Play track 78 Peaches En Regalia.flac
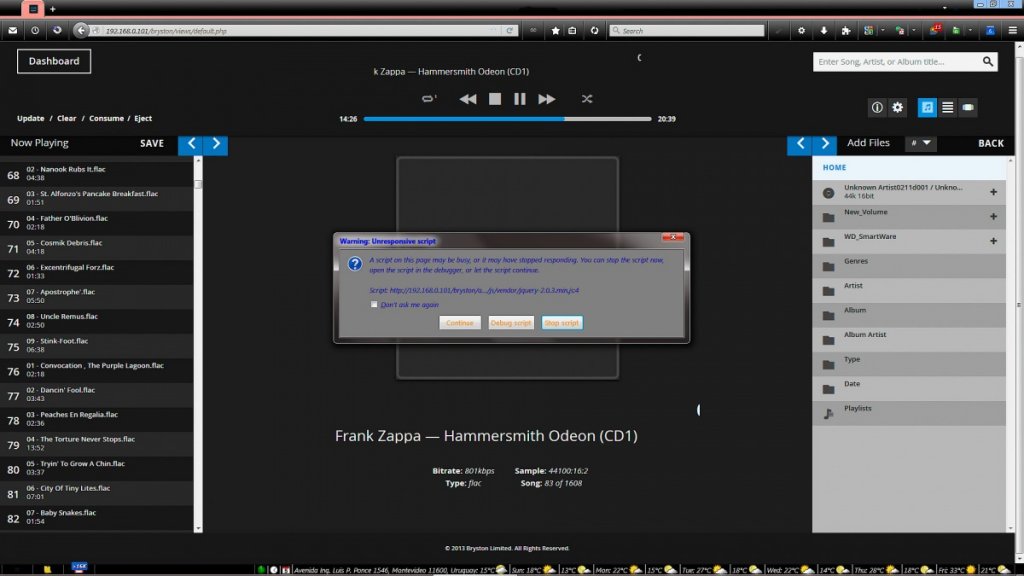Viewport: 1024px width, 576px height. tap(97, 420)
